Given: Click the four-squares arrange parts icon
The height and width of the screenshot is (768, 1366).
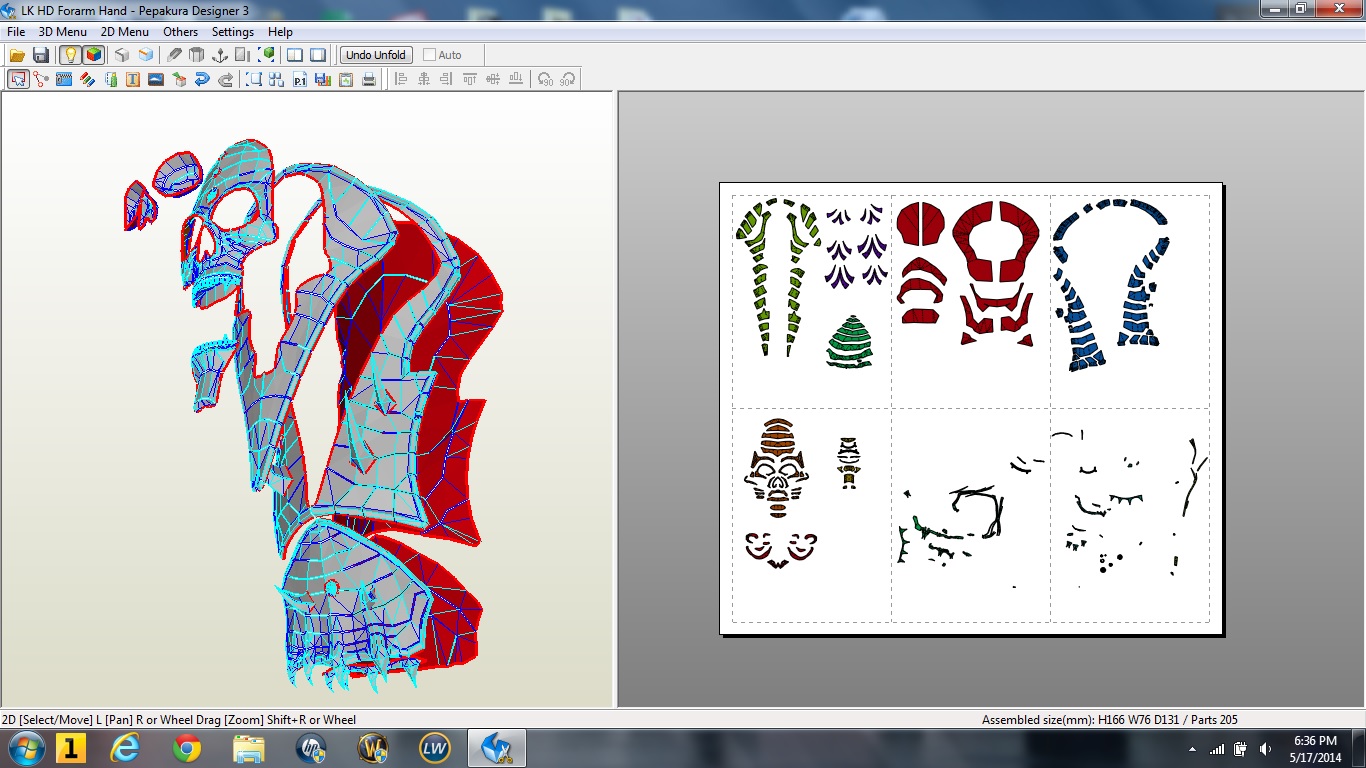Looking at the screenshot, I should (x=277, y=79).
